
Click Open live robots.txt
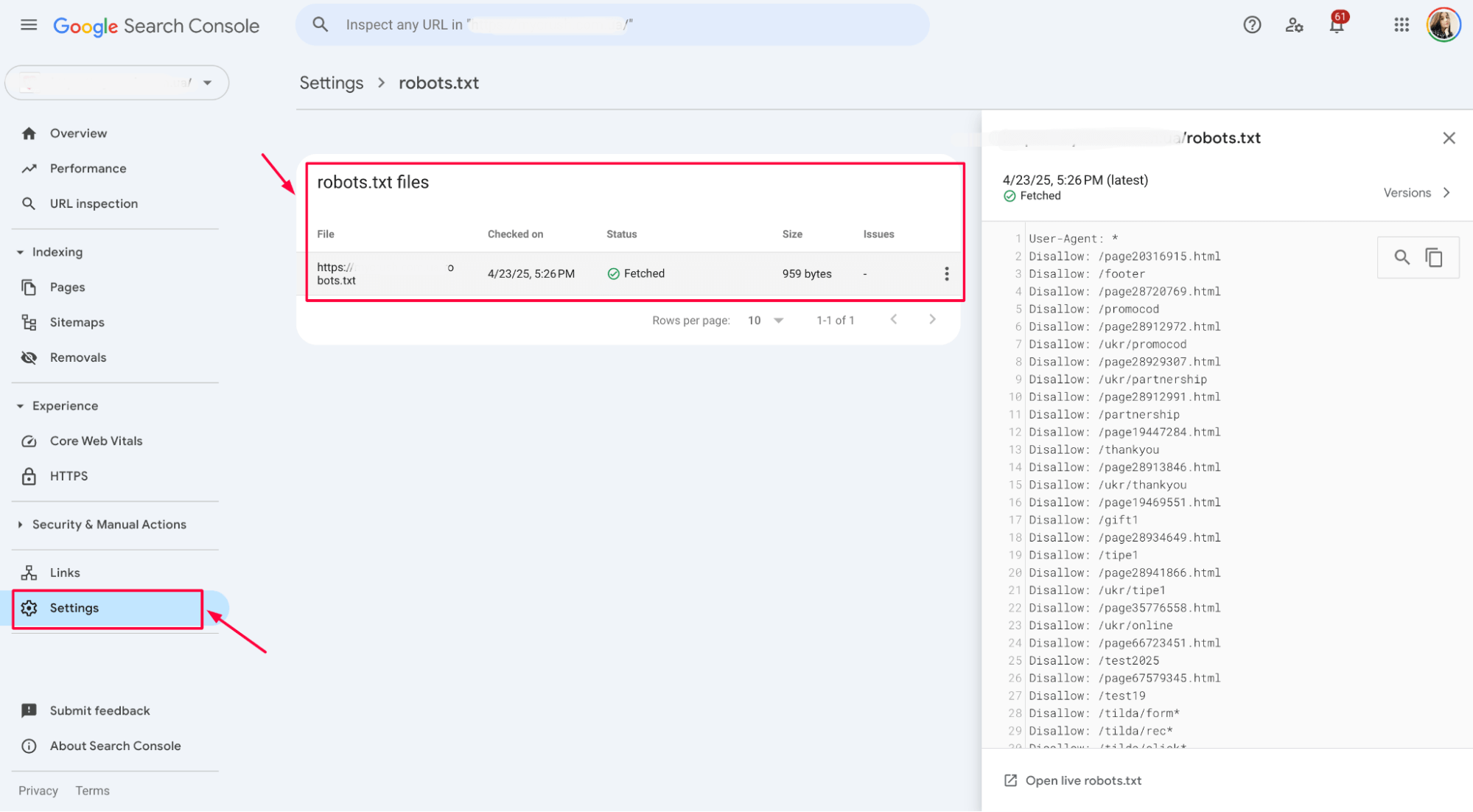[1073, 781]
